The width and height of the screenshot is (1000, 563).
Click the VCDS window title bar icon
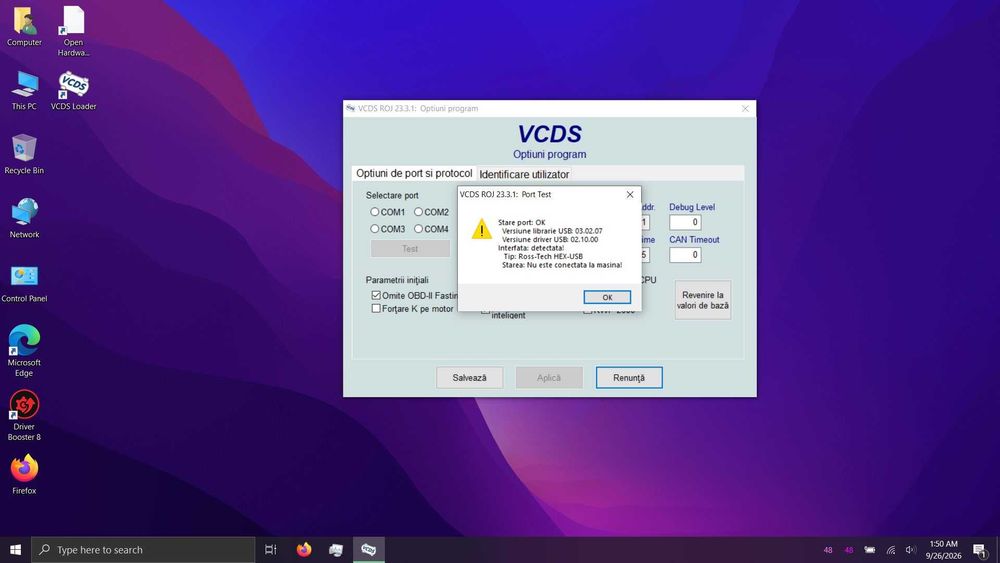click(350, 108)
